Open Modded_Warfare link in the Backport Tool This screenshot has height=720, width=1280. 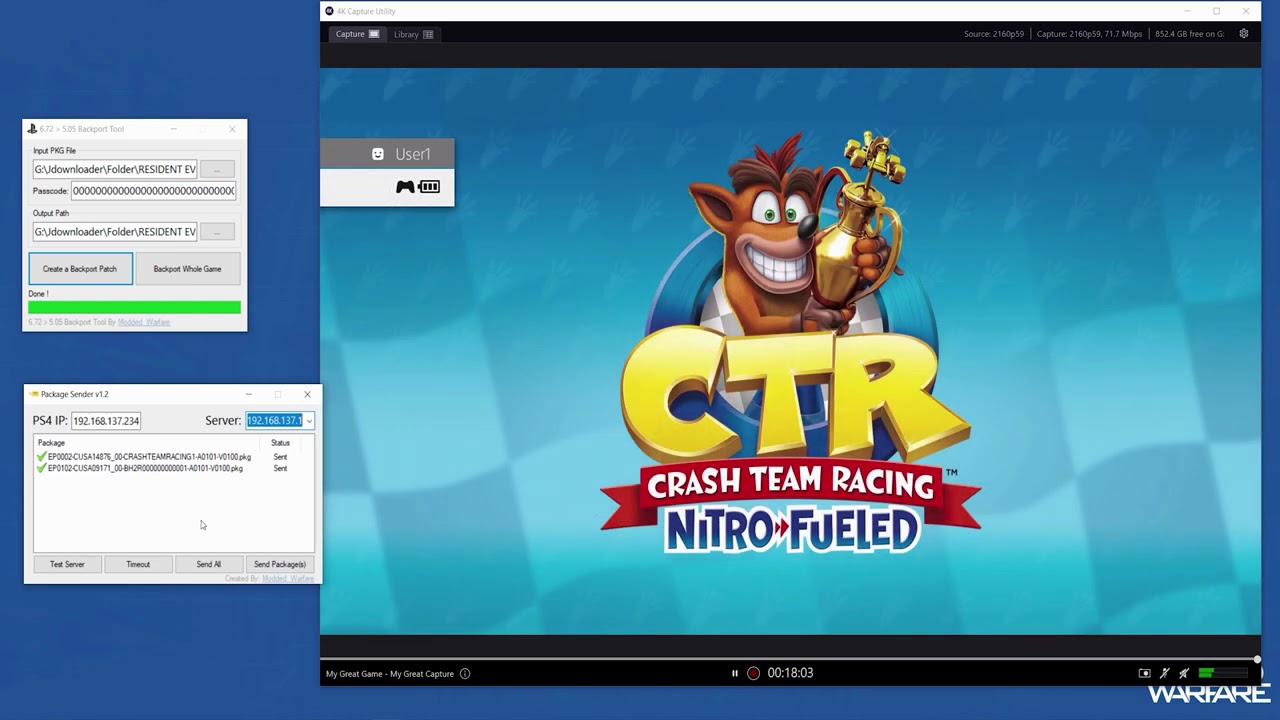(x=144, y=322)
